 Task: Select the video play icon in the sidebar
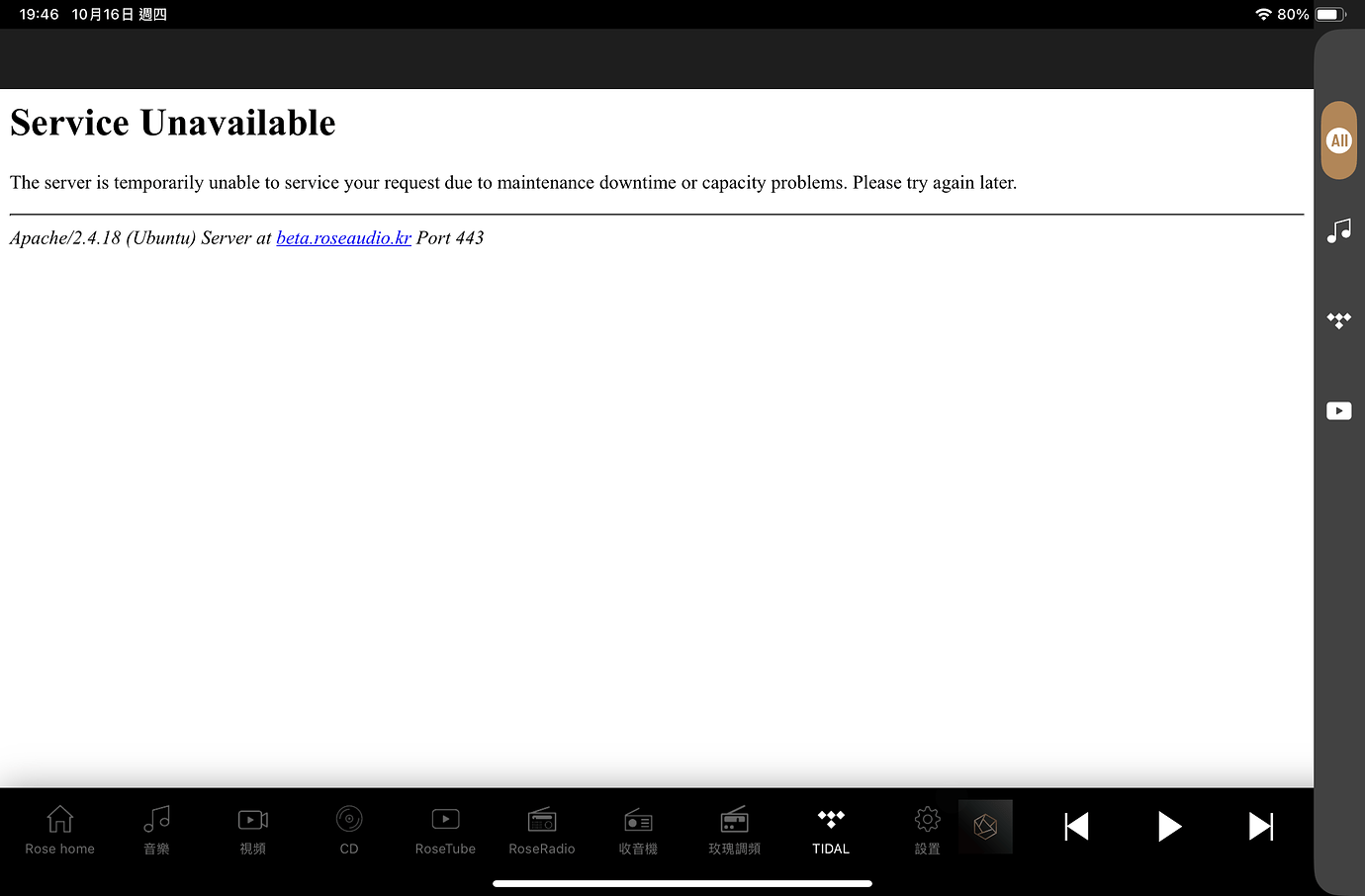pyautogui.click(x=1338, y=410)
